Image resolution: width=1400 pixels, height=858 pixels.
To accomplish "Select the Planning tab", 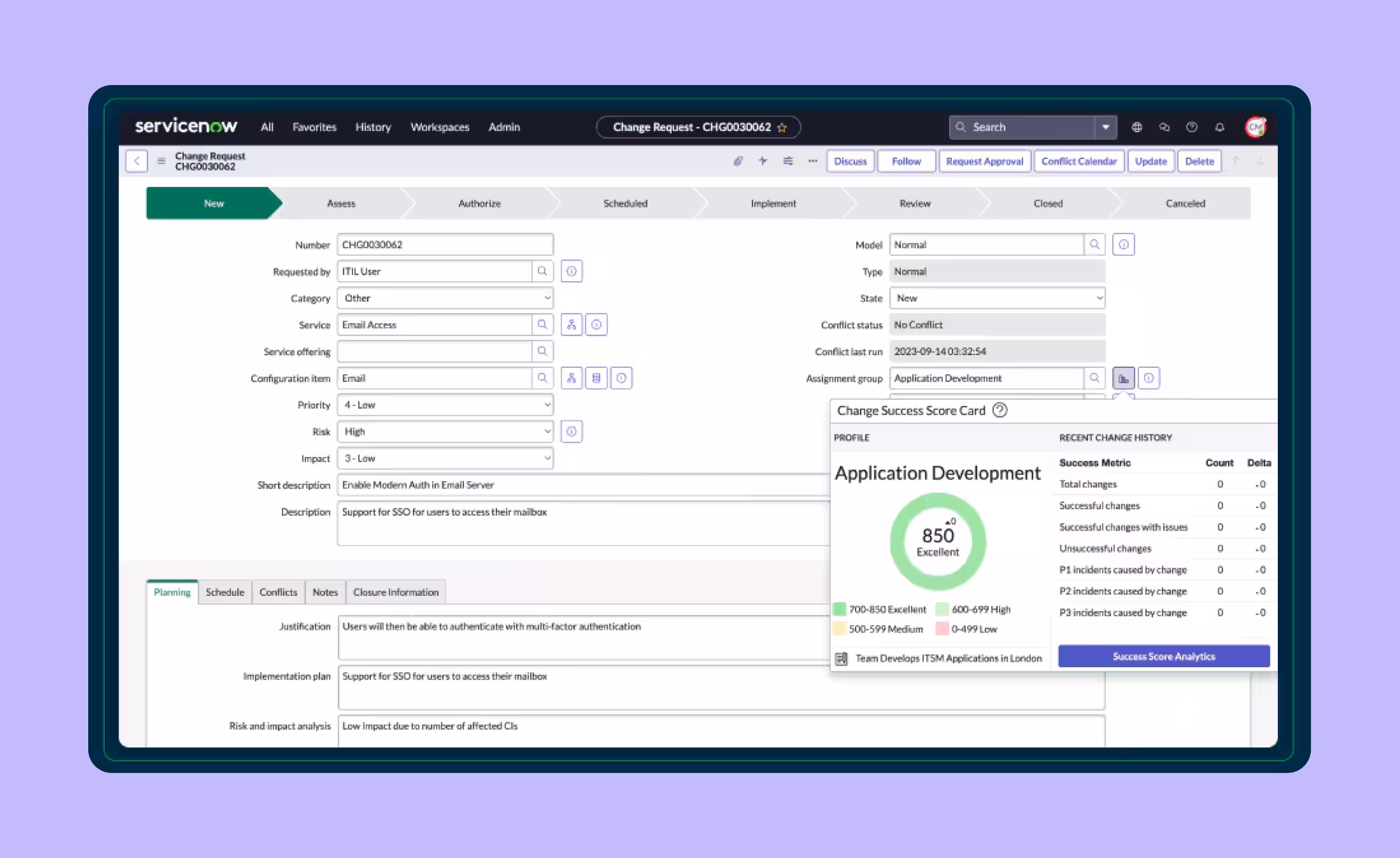I will click(172, 592).
